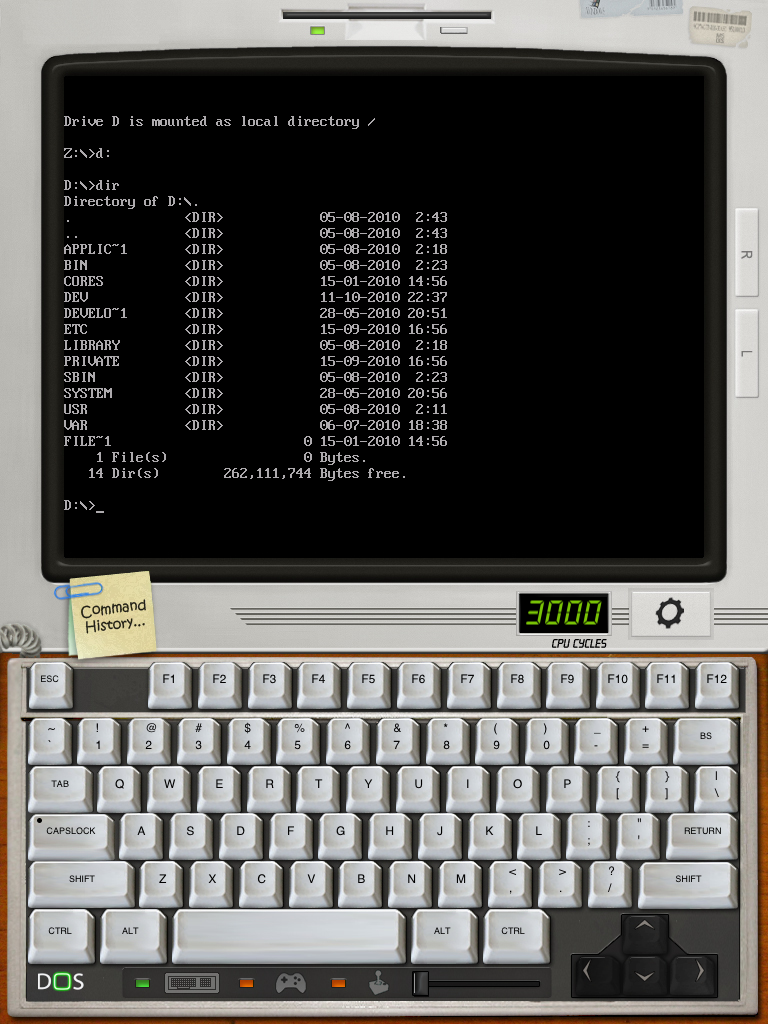Tap the P key
Screen dimensions: 768x1024
tap(567, 788)
